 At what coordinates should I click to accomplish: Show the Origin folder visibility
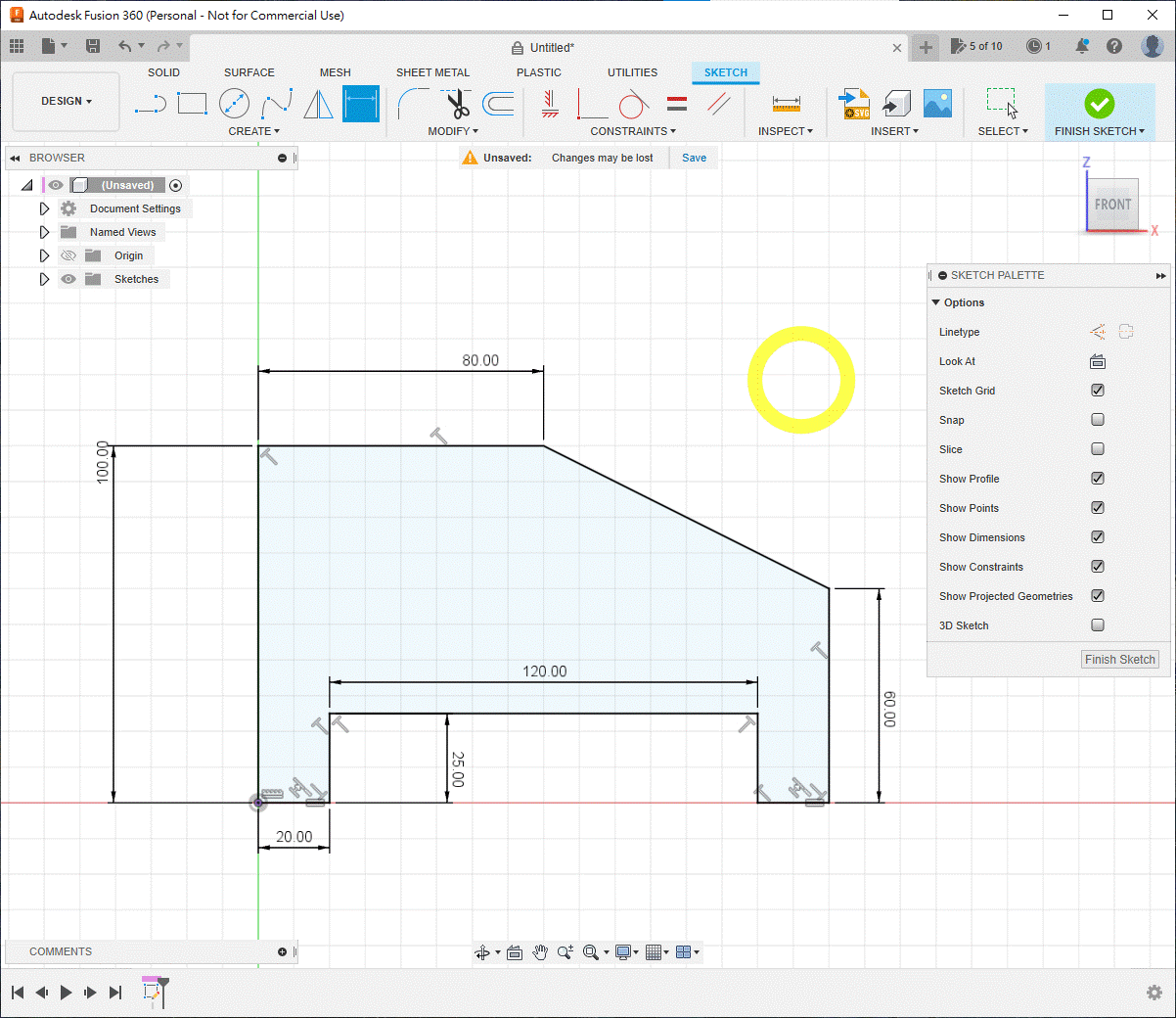[68, 255]
